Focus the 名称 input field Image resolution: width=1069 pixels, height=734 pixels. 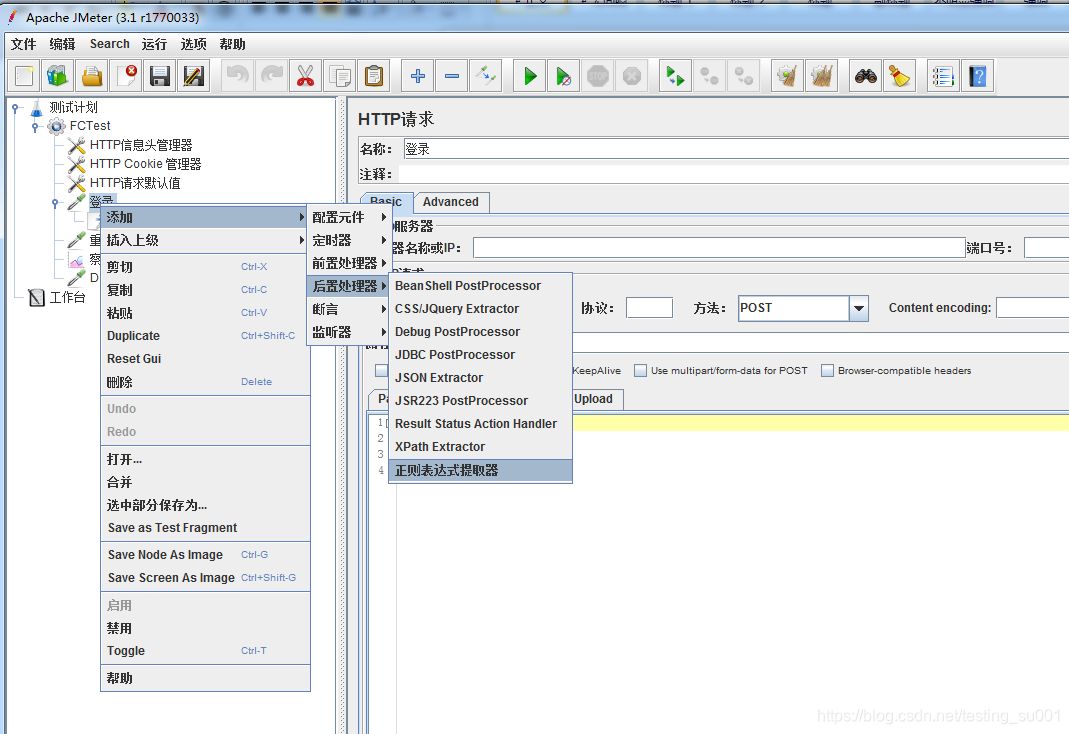pyautogui.click(x=736, y=149)
